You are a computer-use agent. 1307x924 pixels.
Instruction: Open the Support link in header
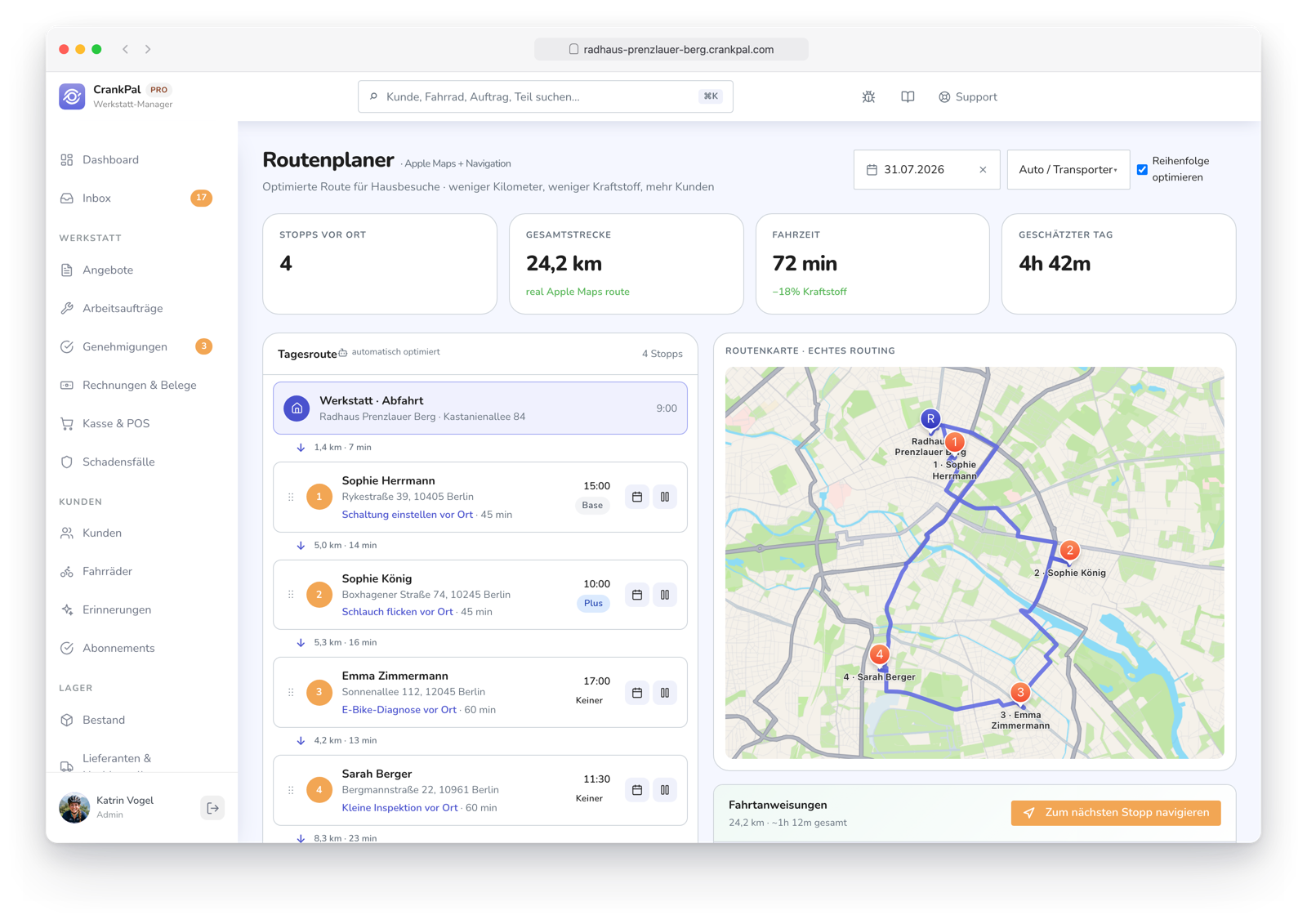pos(967,96)
